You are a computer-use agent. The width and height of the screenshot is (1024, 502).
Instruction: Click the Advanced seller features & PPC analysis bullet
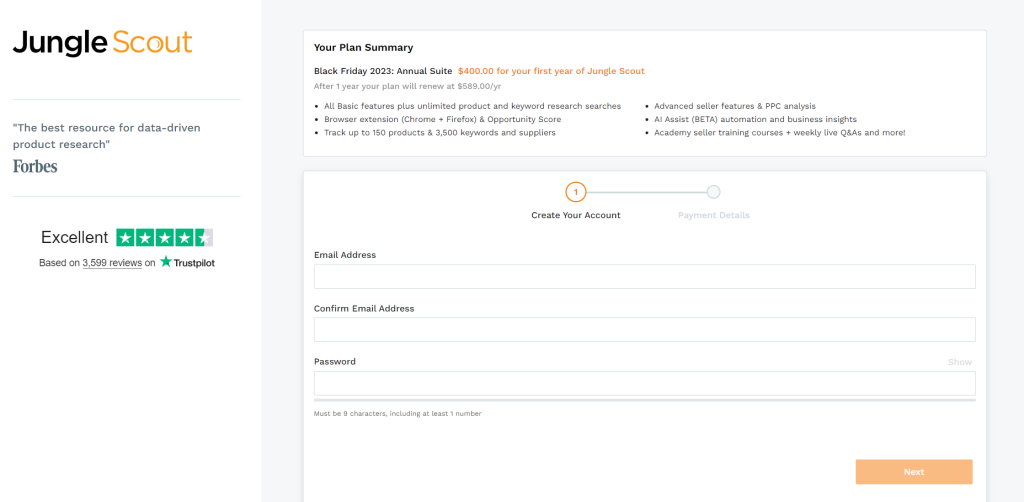pyautogui.click(x=735, y=106)
